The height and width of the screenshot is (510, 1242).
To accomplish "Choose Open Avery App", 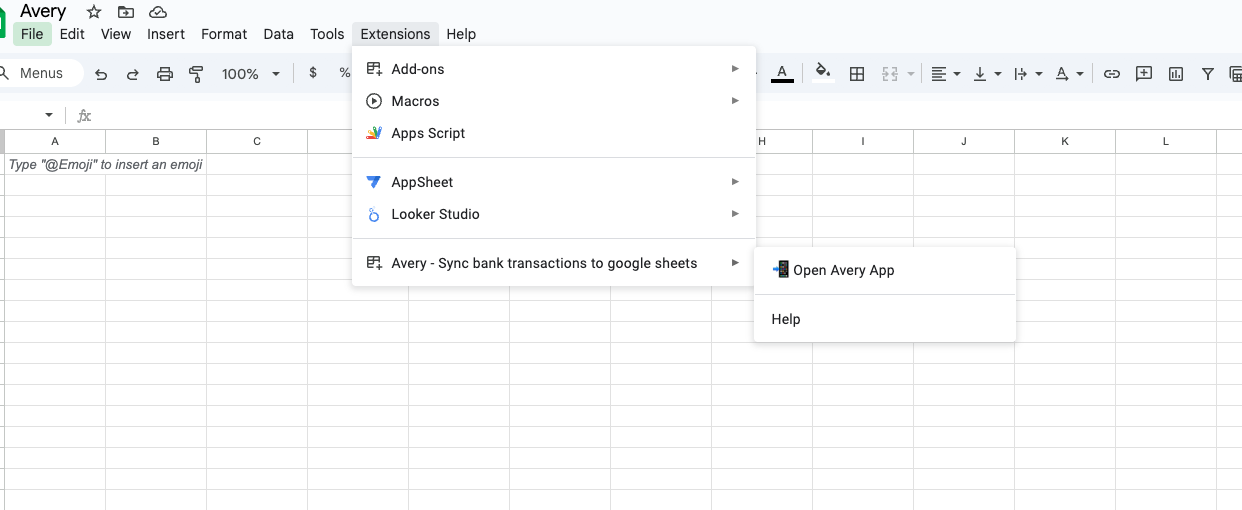I will tap(843, 270).
